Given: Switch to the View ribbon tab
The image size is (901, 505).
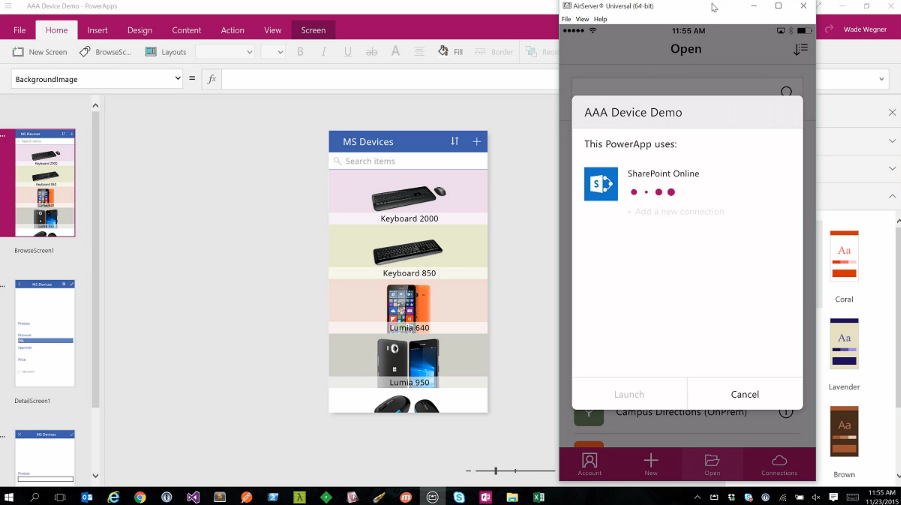Looking at the screenshot, I should 272,30.
